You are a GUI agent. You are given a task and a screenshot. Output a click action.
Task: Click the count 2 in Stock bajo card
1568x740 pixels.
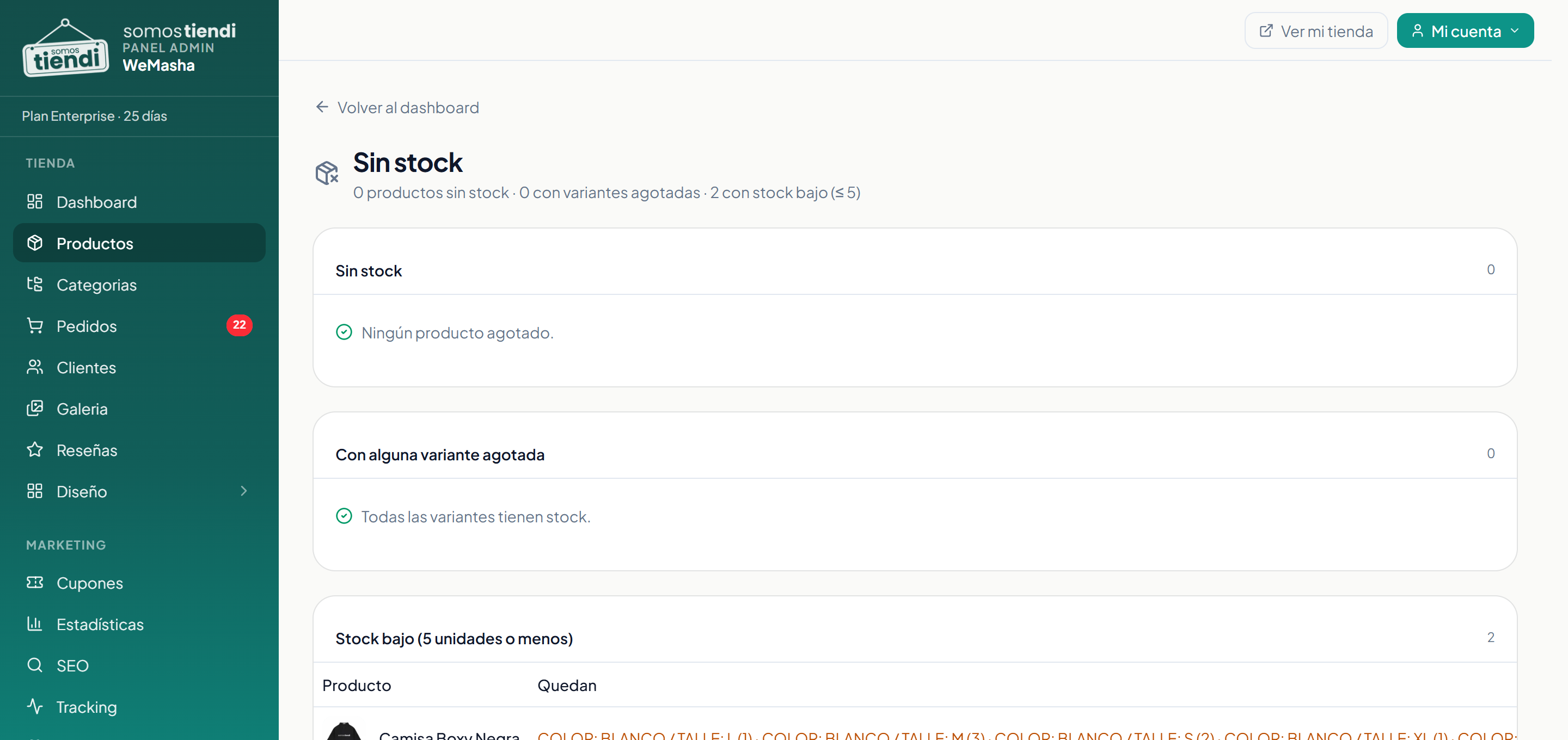[x=1491, y=637]
